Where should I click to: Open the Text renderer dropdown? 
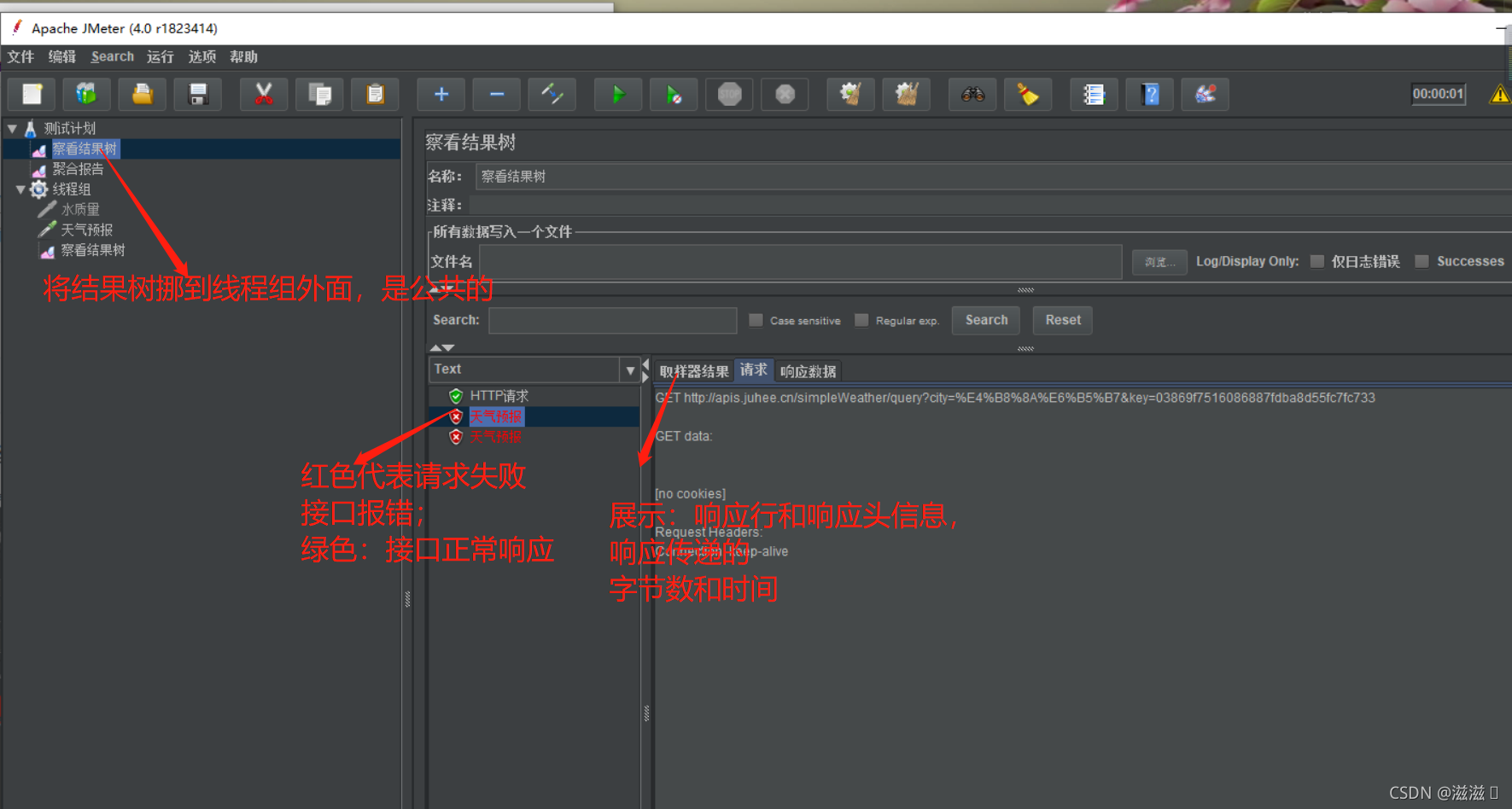(630, 370)
